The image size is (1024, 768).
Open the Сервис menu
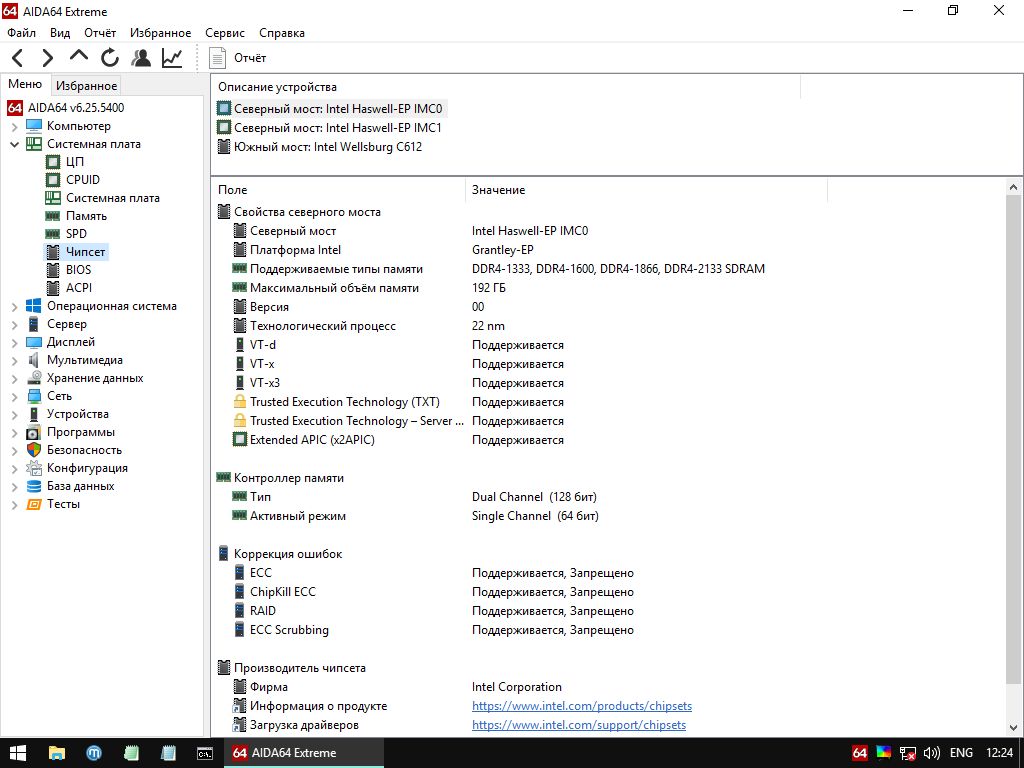pyautogui.click(x=225, y=33)
